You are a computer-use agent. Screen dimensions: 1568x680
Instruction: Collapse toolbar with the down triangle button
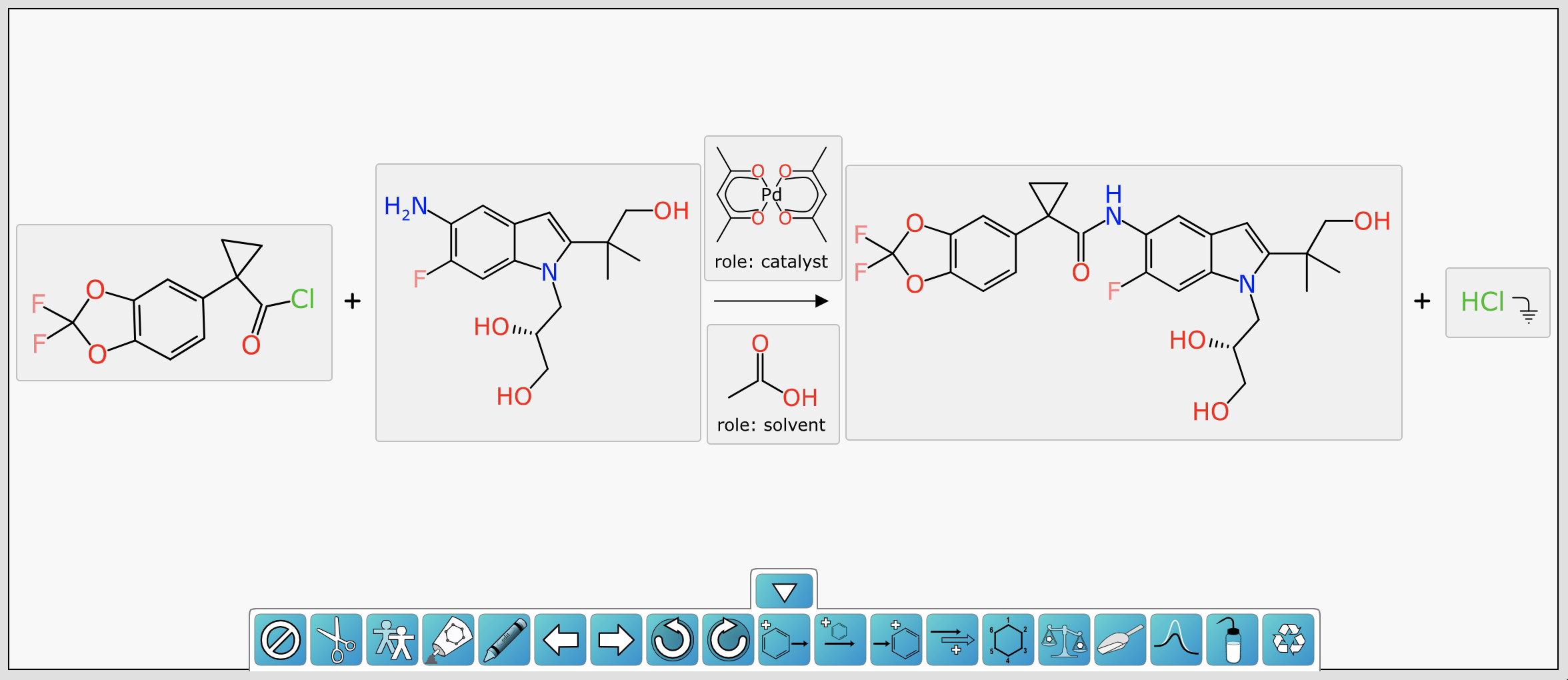coord(784,591)
